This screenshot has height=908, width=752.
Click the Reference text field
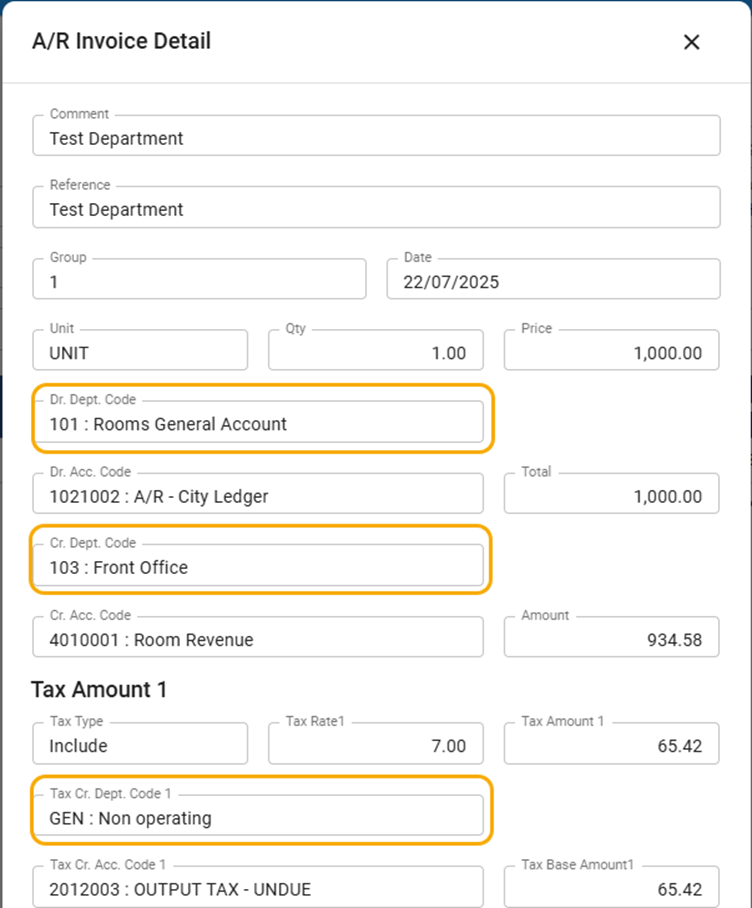pos(376,208)
